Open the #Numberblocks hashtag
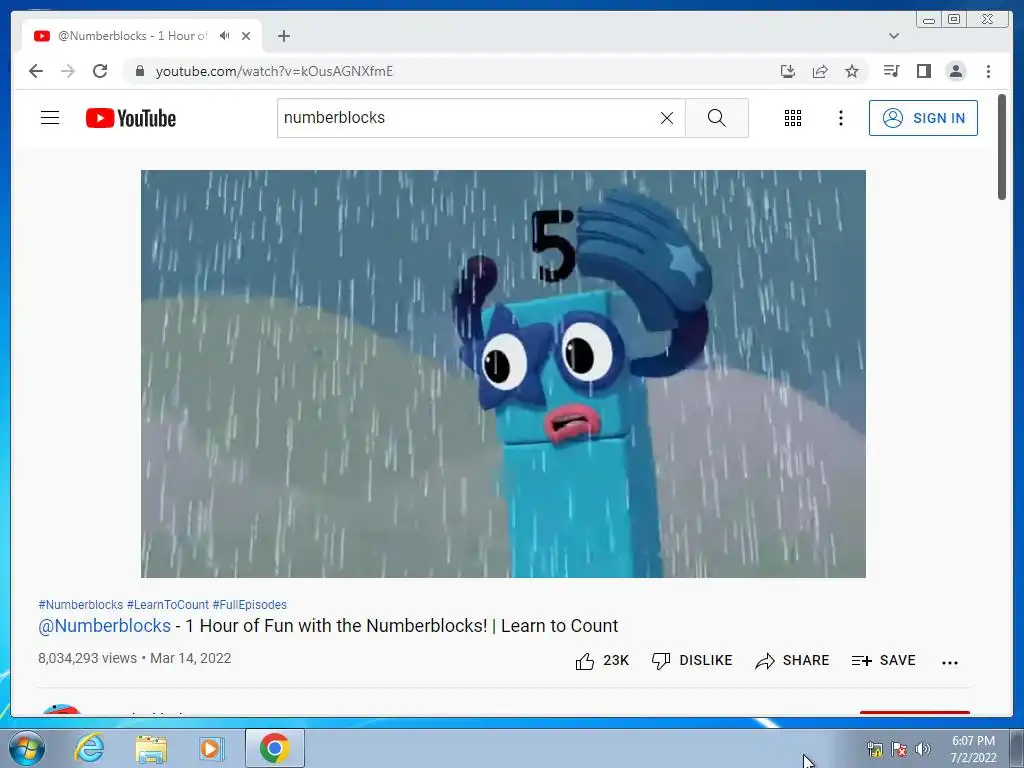 (x=80, y=605)
